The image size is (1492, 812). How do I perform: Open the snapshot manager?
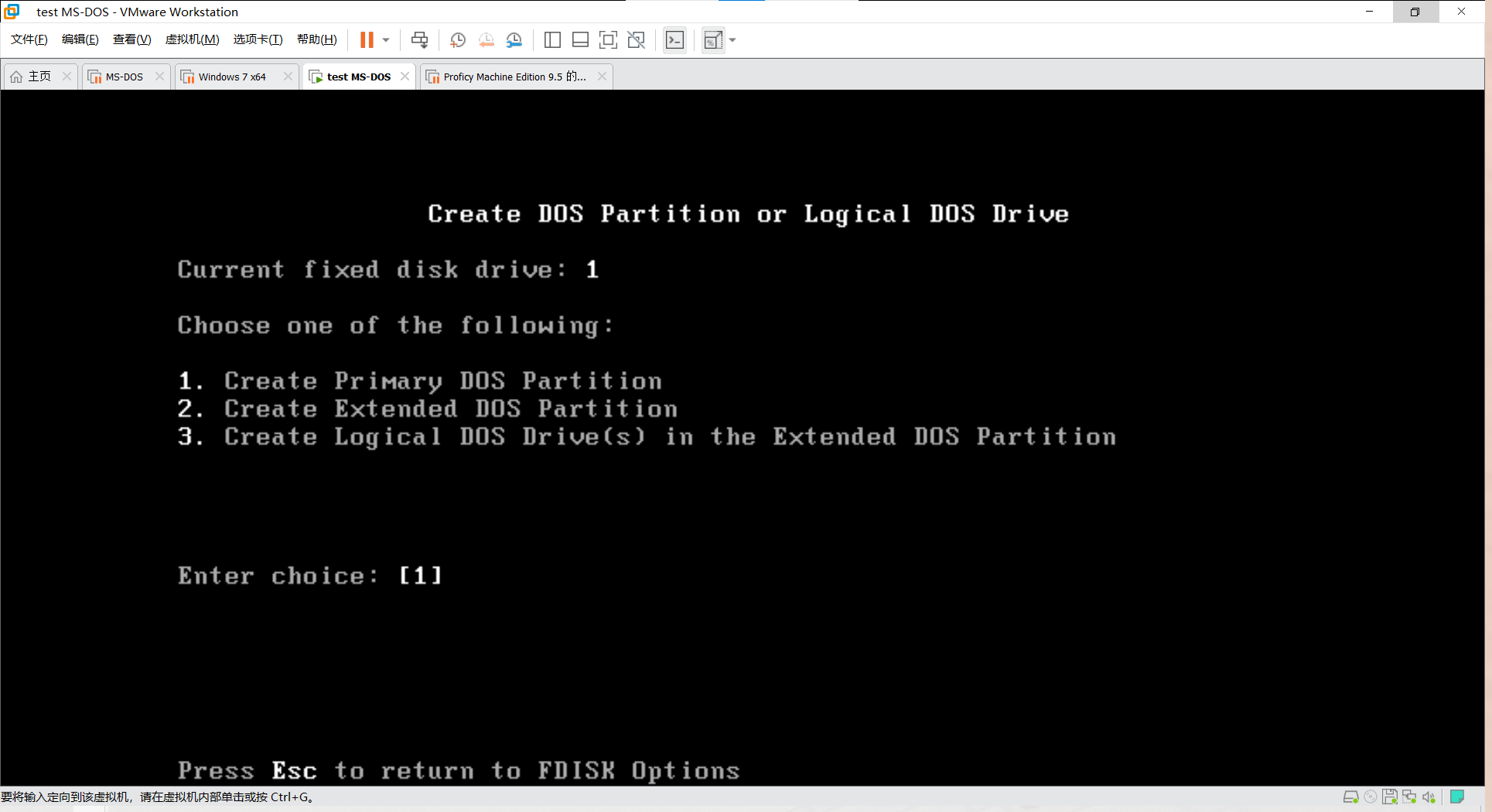(x=514, y=40)
